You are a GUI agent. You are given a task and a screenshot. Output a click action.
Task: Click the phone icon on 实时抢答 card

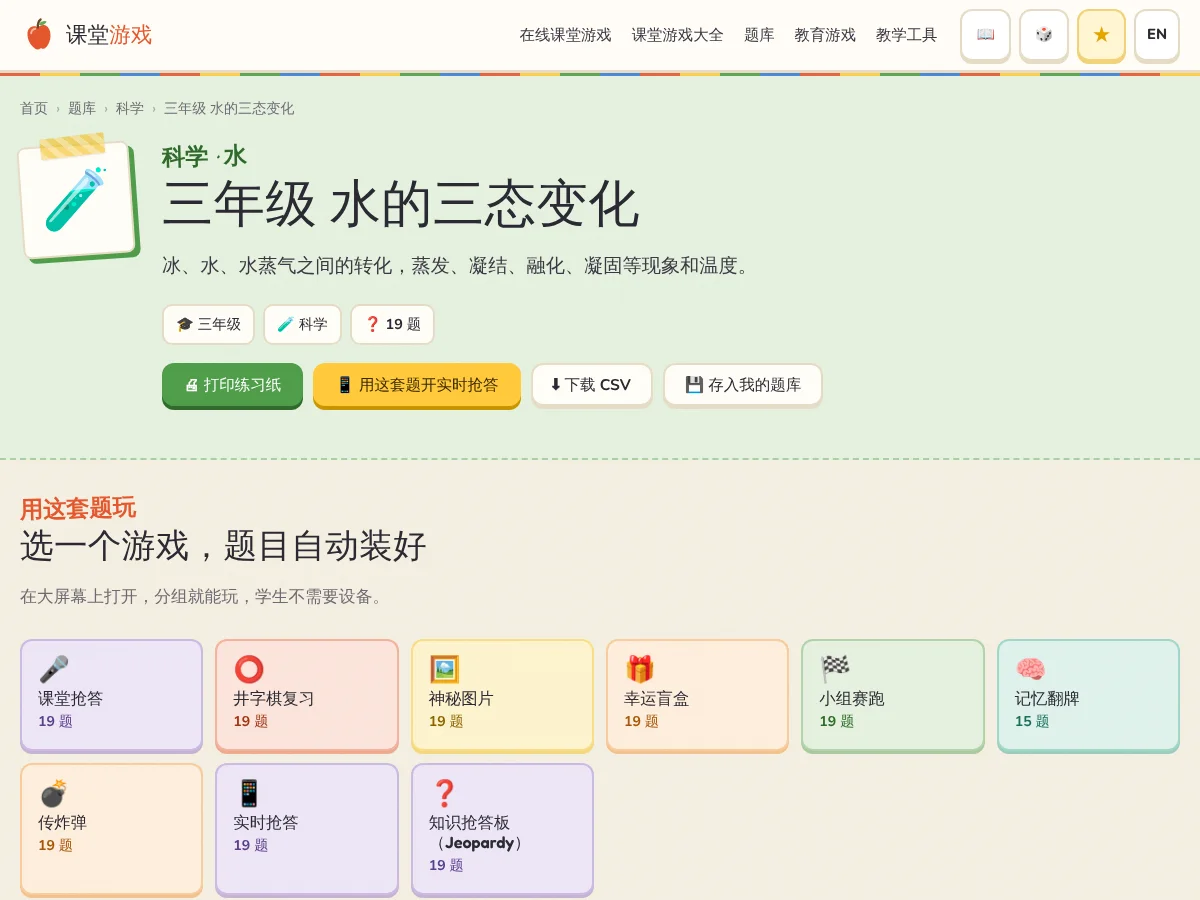pyautogui.click(x=249, y=793)
